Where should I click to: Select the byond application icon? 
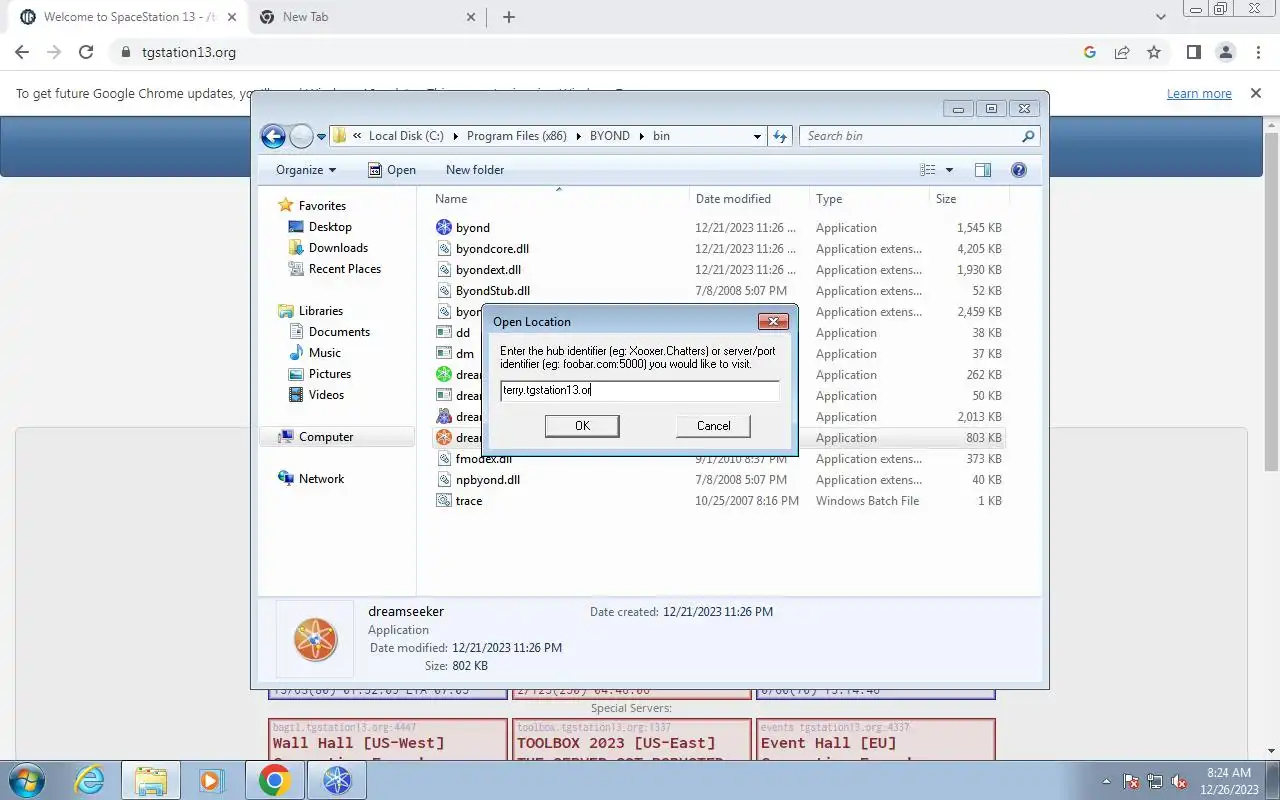444,227
